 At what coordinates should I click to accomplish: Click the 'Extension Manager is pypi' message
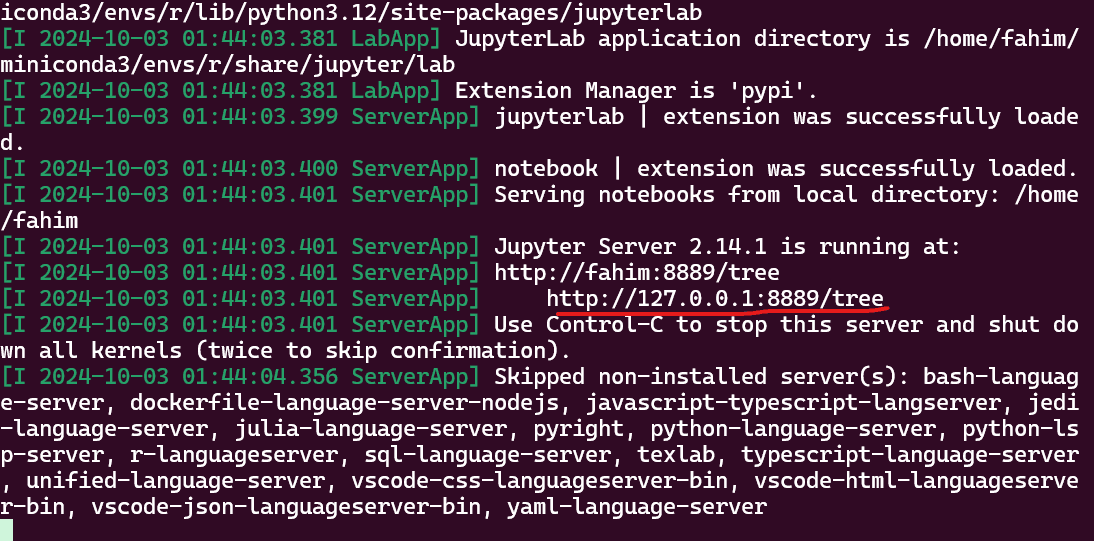tap(636, 91)
